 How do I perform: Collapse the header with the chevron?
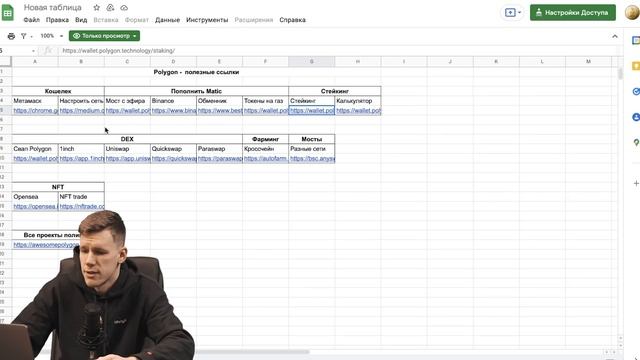click(615, 36)
